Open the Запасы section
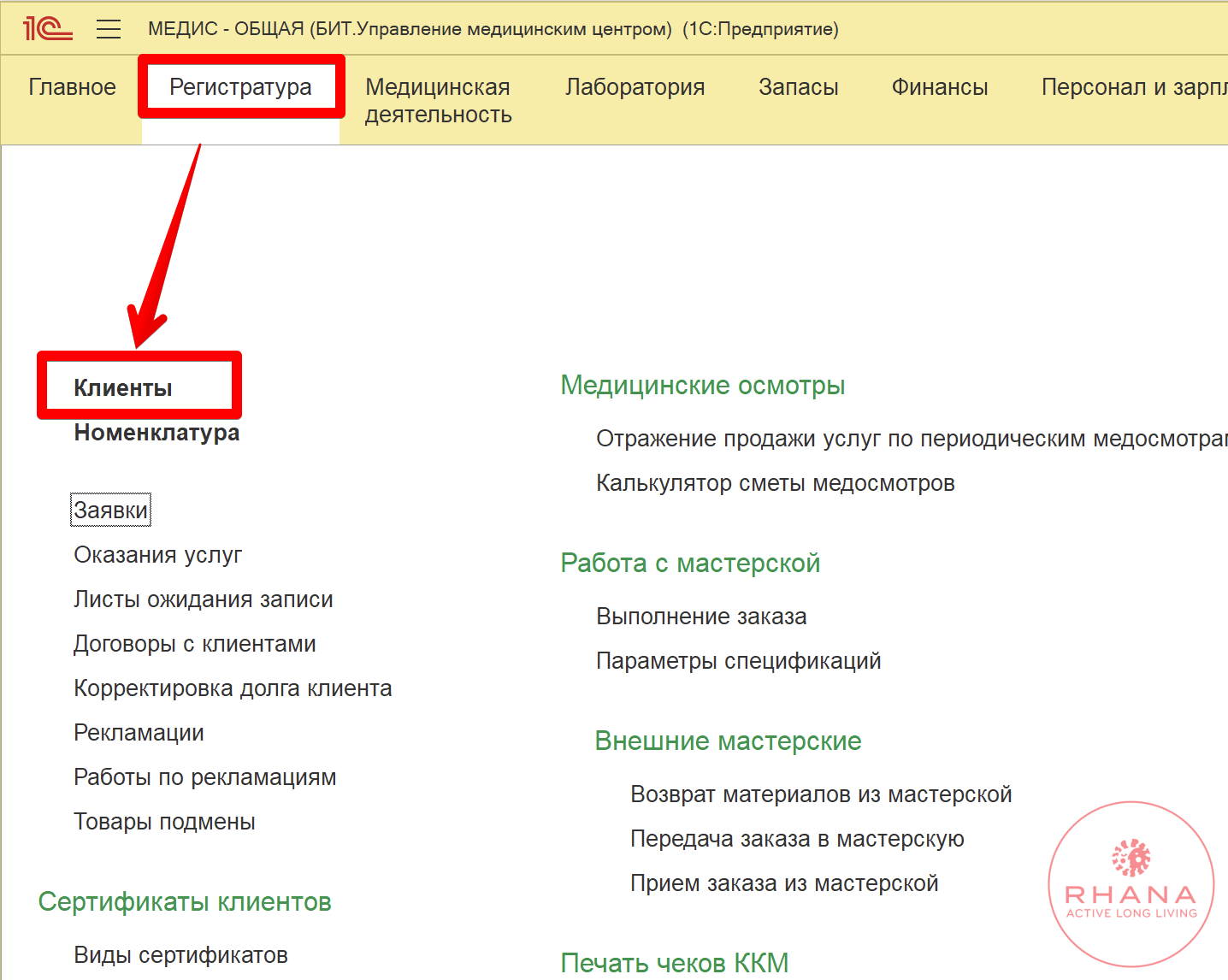This screenshot has height=980, width=1228. click(798, 87)
